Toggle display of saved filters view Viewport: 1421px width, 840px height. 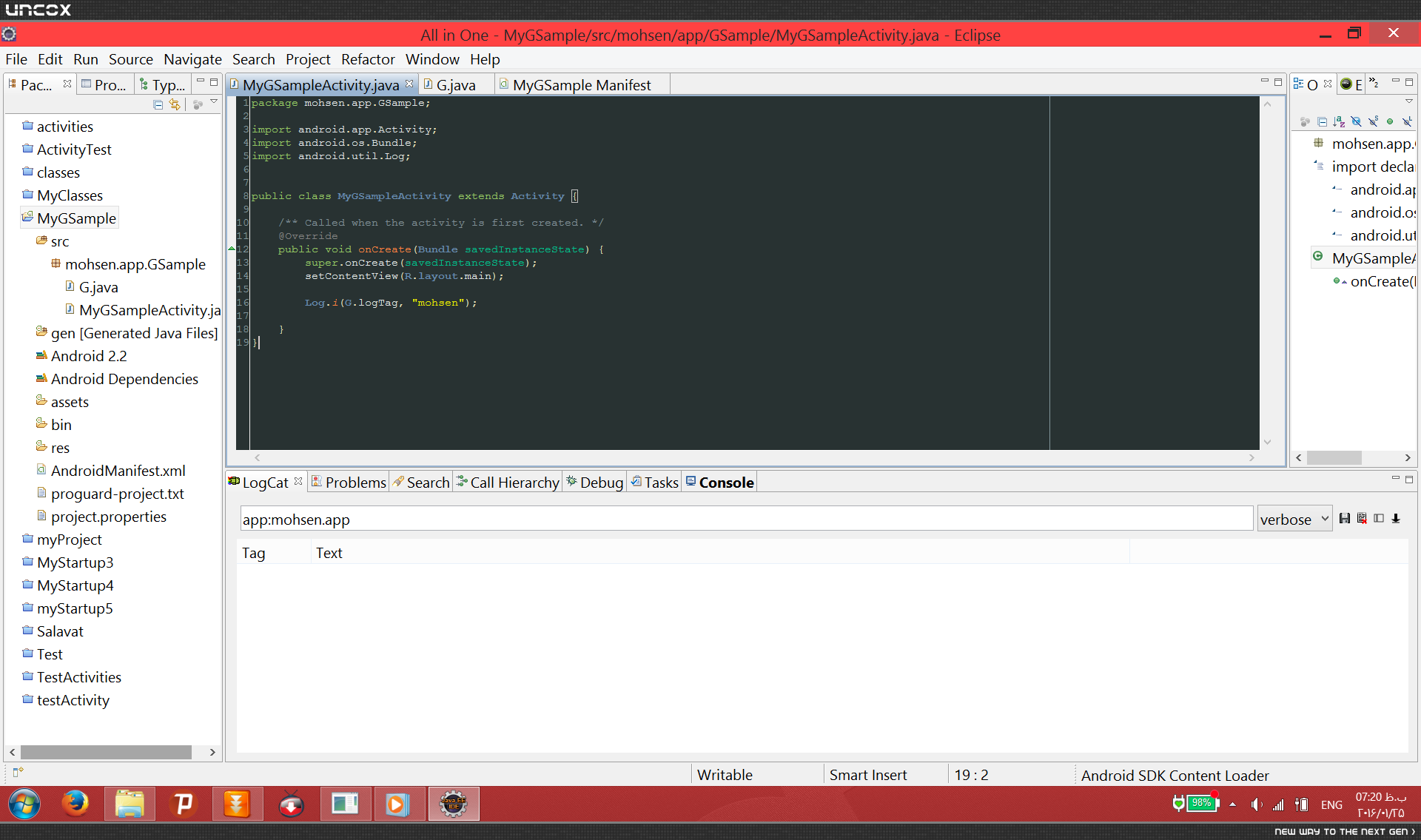1379,519
